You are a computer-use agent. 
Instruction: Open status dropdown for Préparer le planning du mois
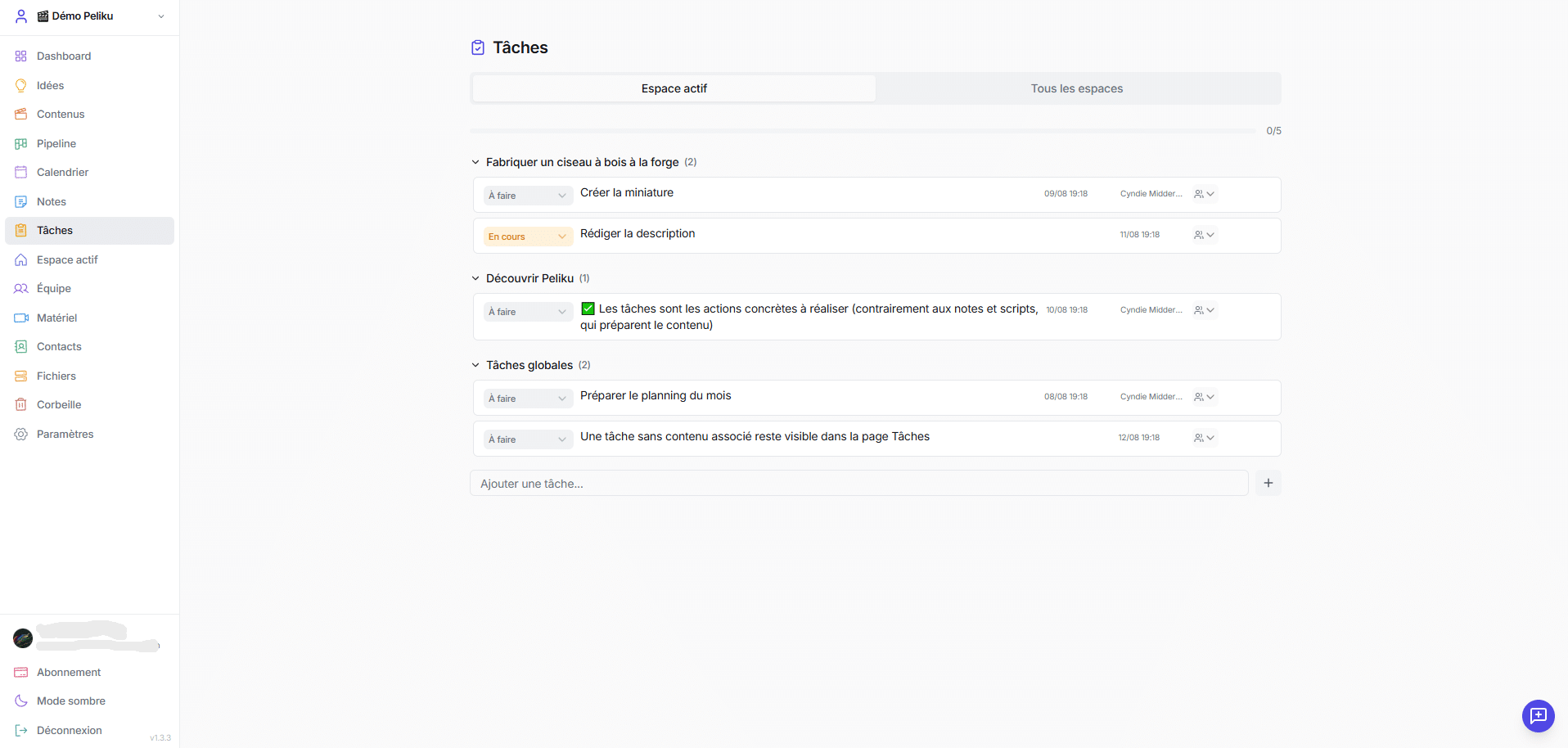pyautogui.click(x=528, y=399)
